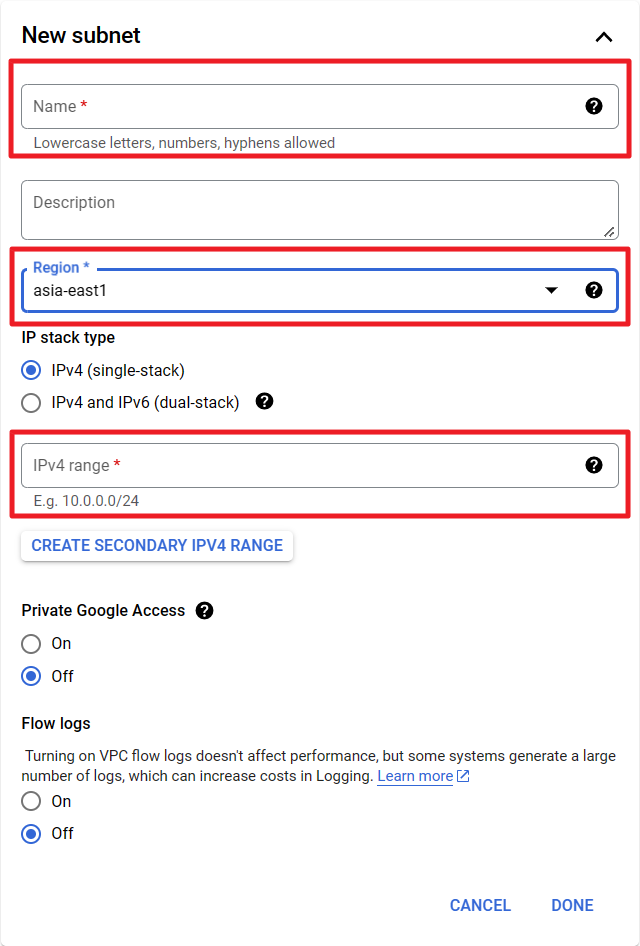Focus the subnet Name input field
Screen dimensions: 640x946
pyautogui.click(x=300, y=106)
